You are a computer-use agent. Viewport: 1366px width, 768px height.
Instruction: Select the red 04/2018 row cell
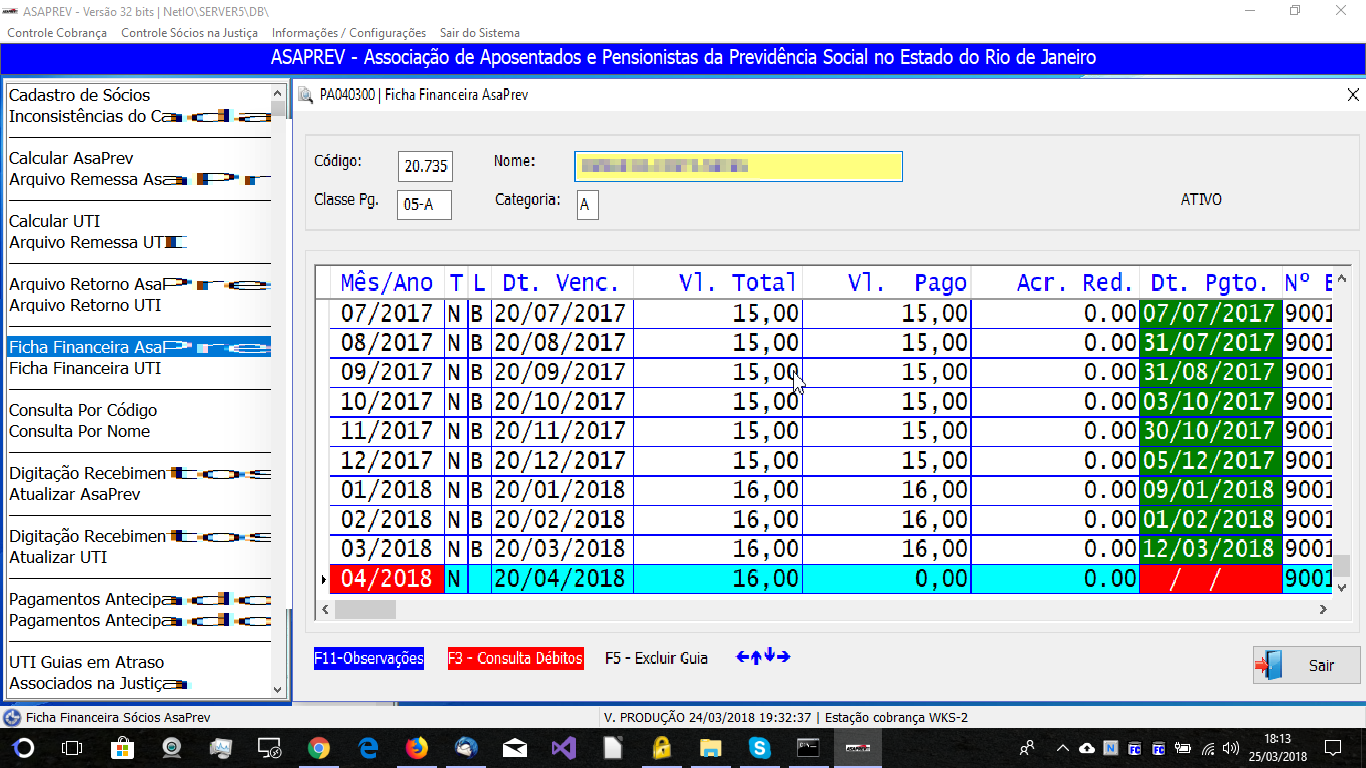point(387,579)
